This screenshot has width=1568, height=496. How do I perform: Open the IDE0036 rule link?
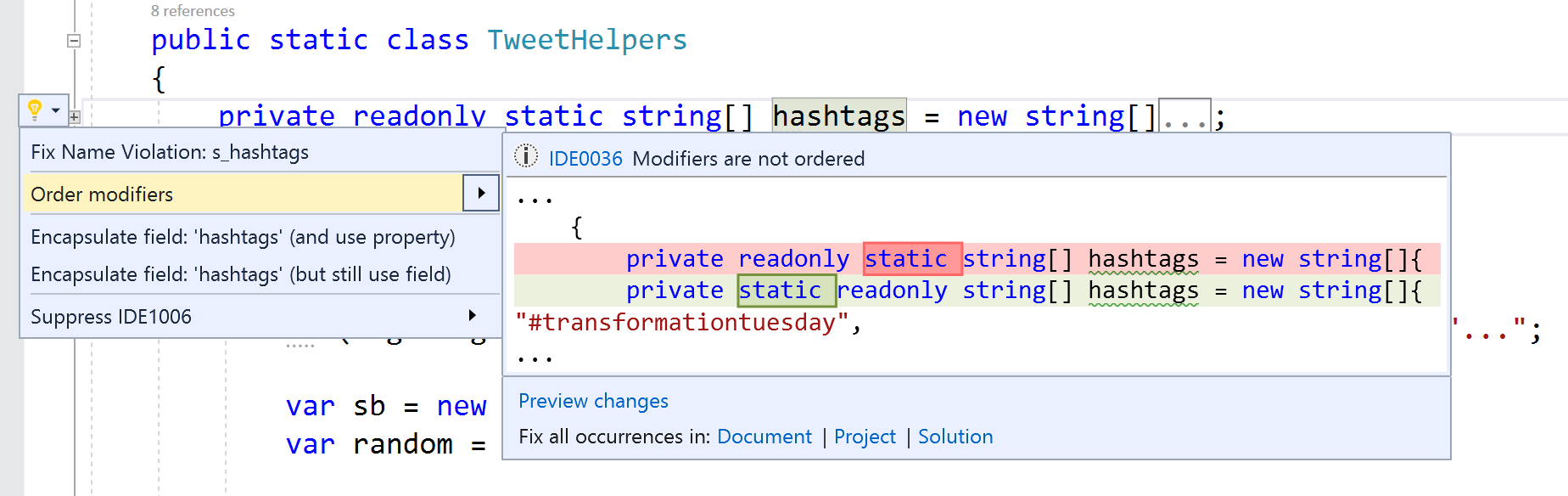[x=585, y=159]
